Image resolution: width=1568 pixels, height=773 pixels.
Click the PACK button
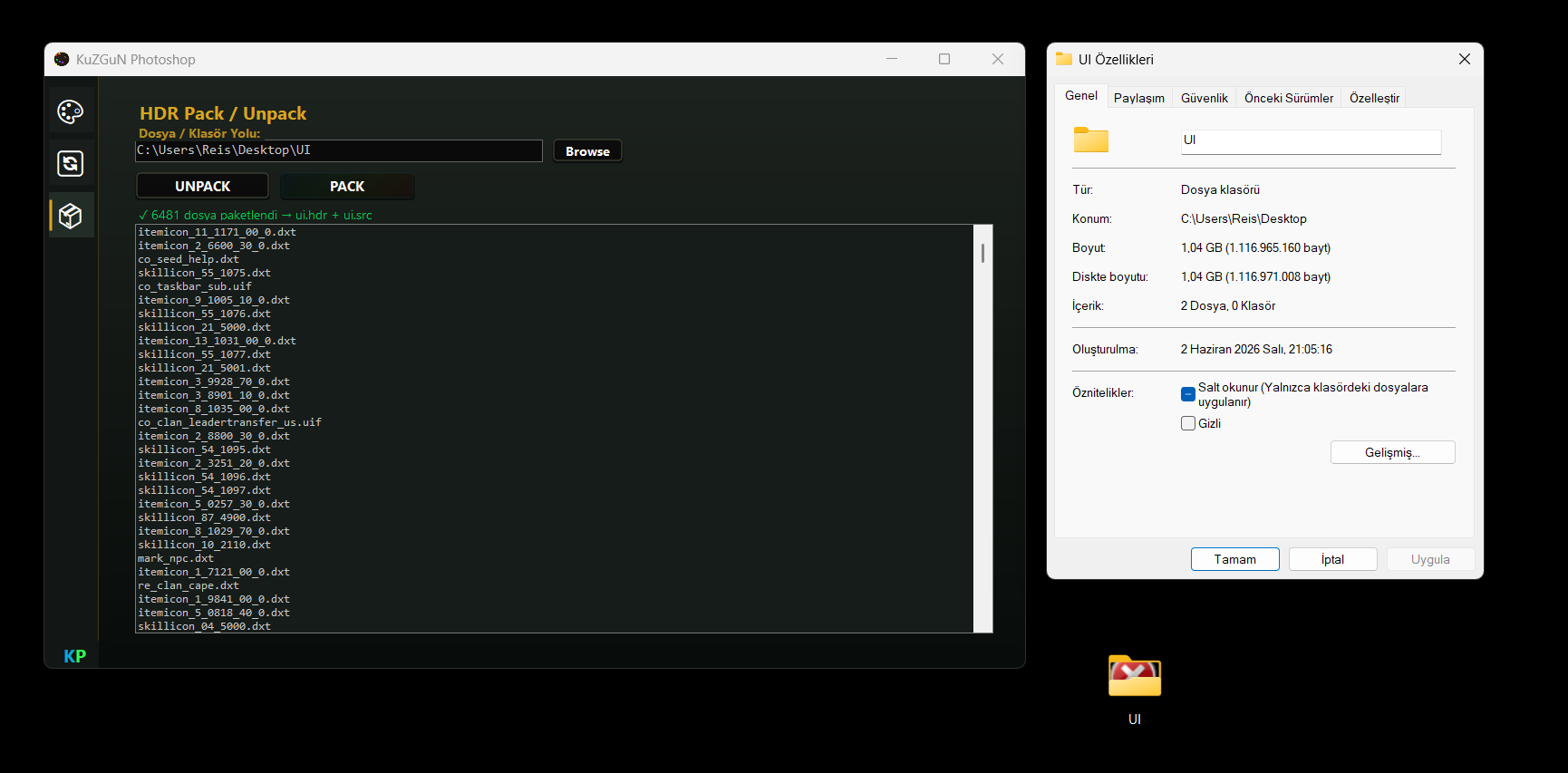[x=347, y=186]
